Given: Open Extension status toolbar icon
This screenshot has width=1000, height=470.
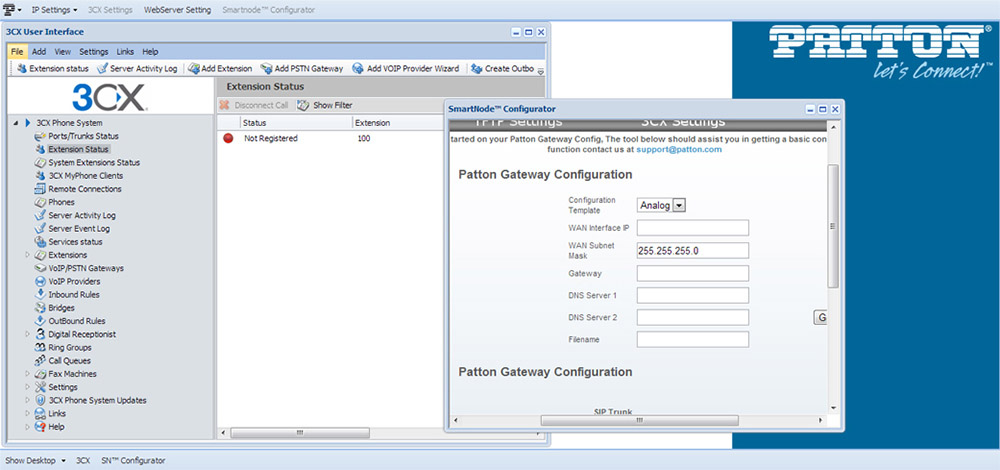Looking at the screenshot, I should click(x=22, y=68).
